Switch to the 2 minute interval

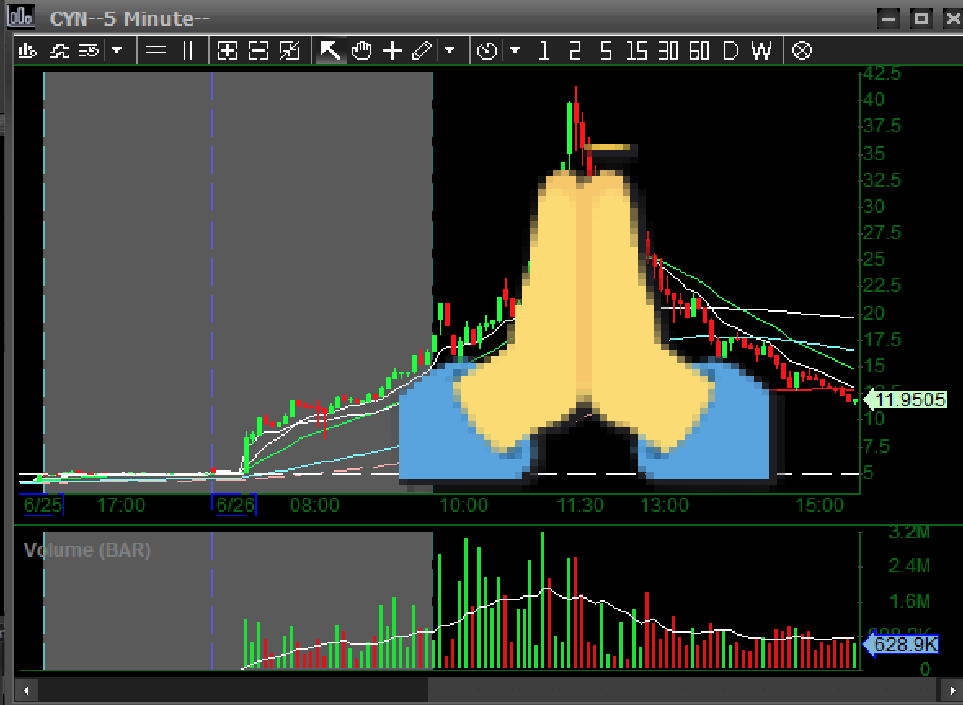pyautogui.click(x=575, y=50)
